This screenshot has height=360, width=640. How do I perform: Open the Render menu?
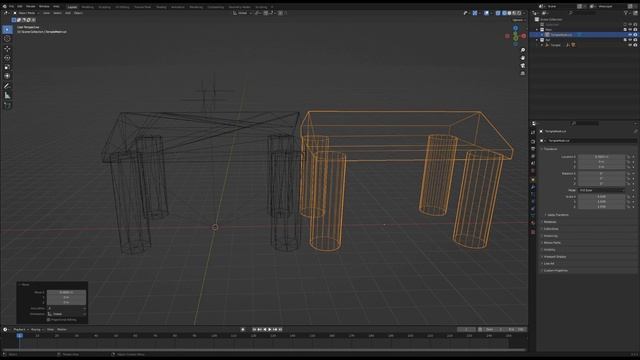coord(31,7)
